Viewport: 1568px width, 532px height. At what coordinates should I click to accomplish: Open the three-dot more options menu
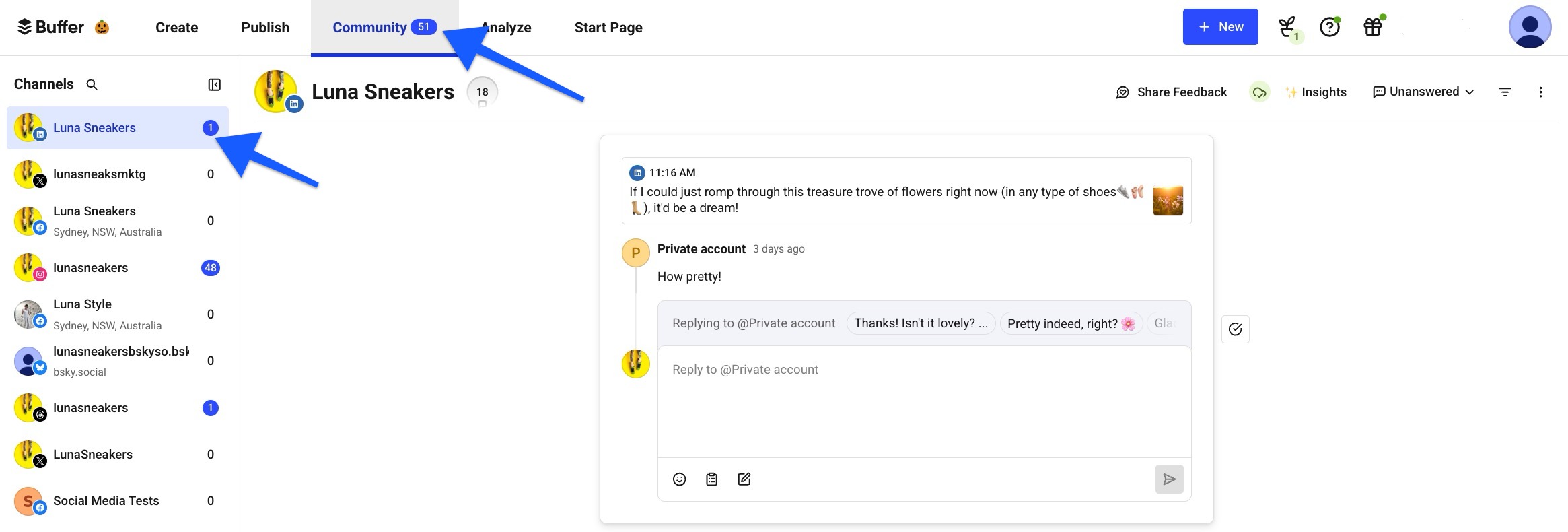point(1540,92)
